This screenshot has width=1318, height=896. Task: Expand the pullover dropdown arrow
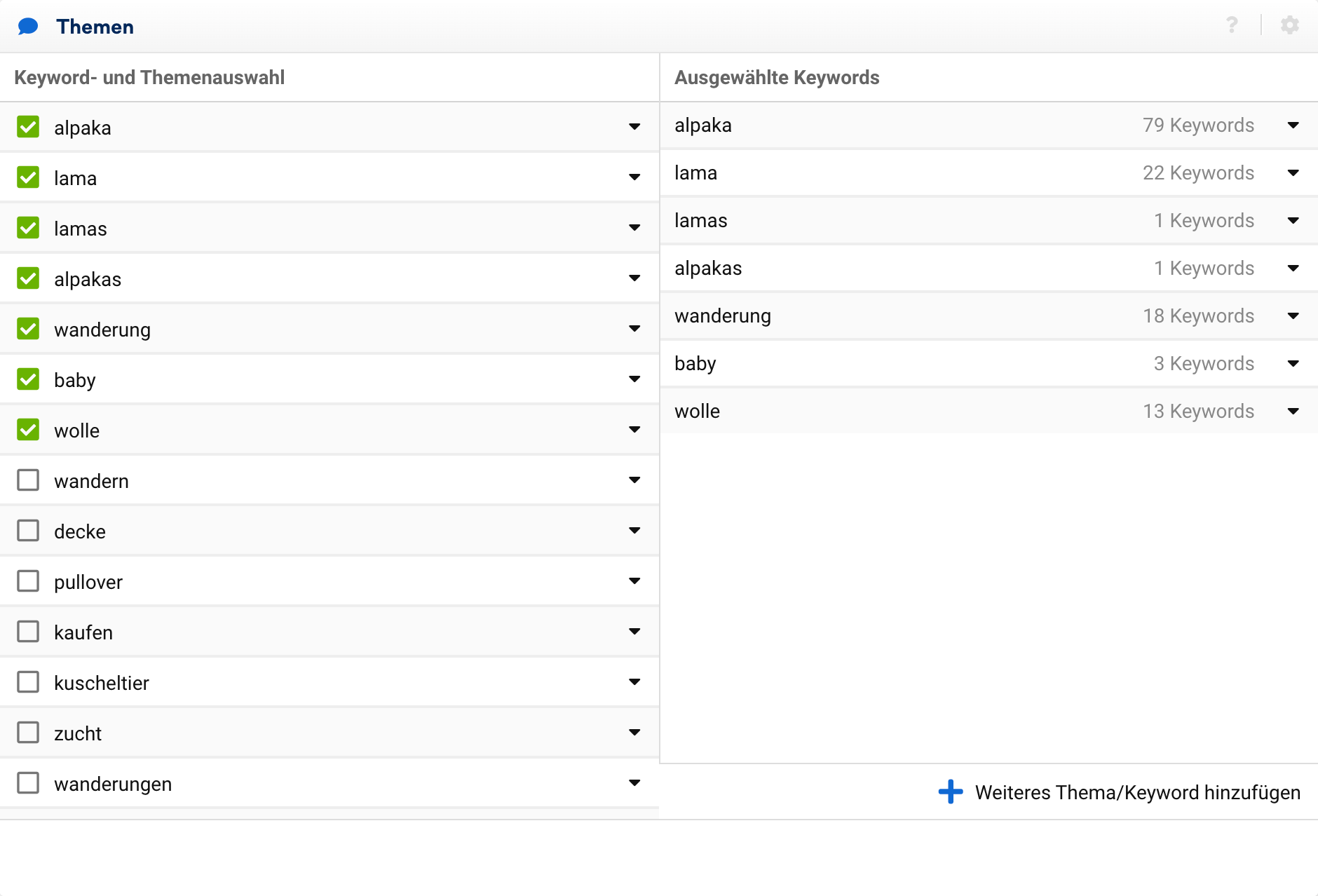point(634,581)
